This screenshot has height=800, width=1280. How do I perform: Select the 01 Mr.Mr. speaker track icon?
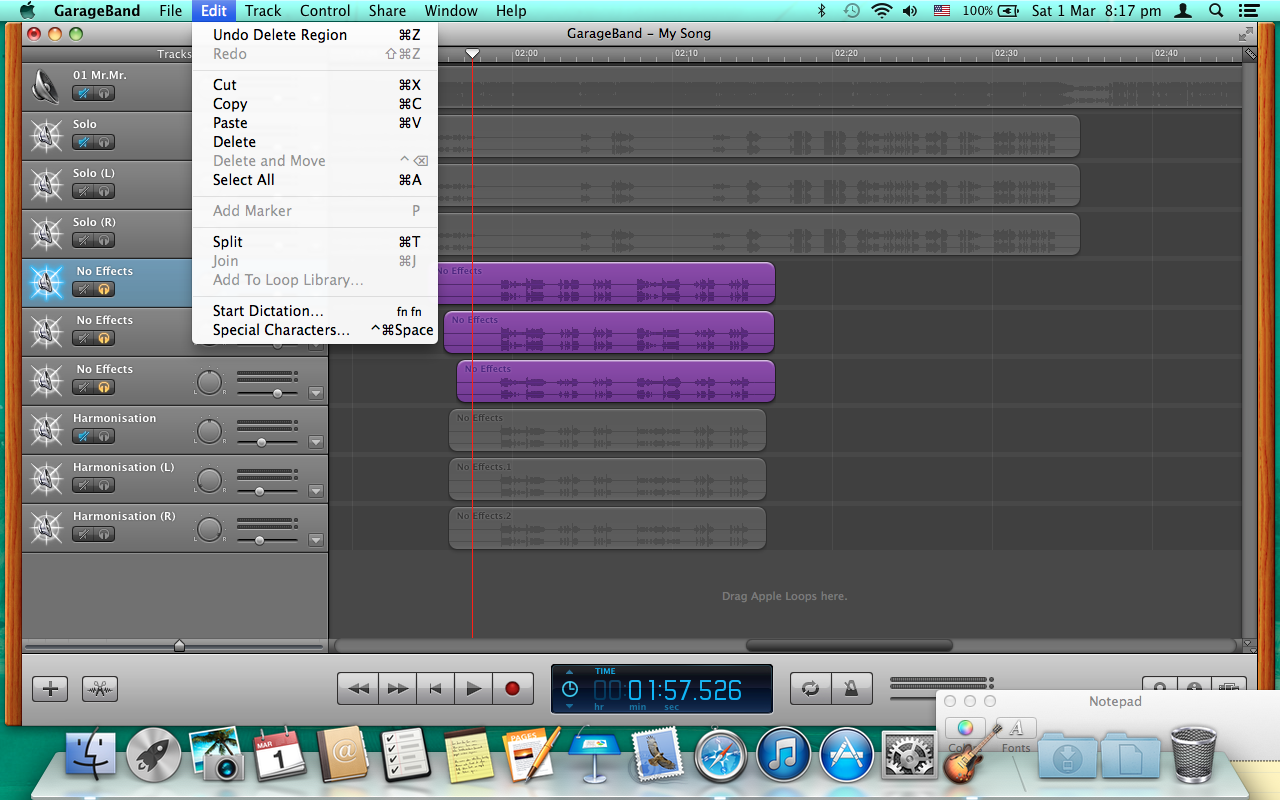(46, 87)
